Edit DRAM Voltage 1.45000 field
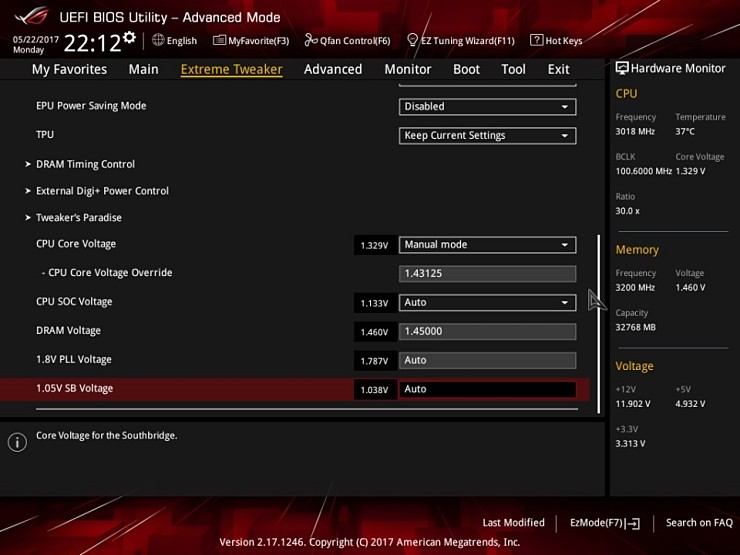This screenshot has height=555, width=740. [x=487, y=331]
